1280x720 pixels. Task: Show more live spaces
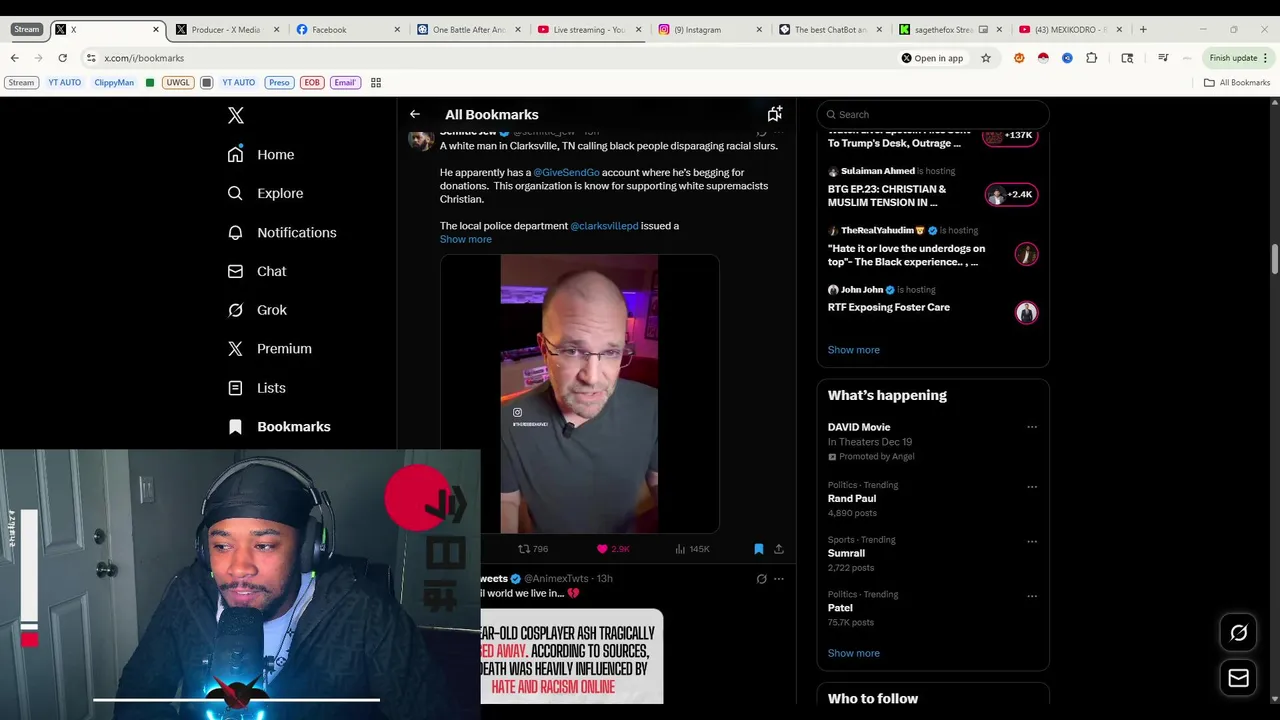[x=854, y=350]
